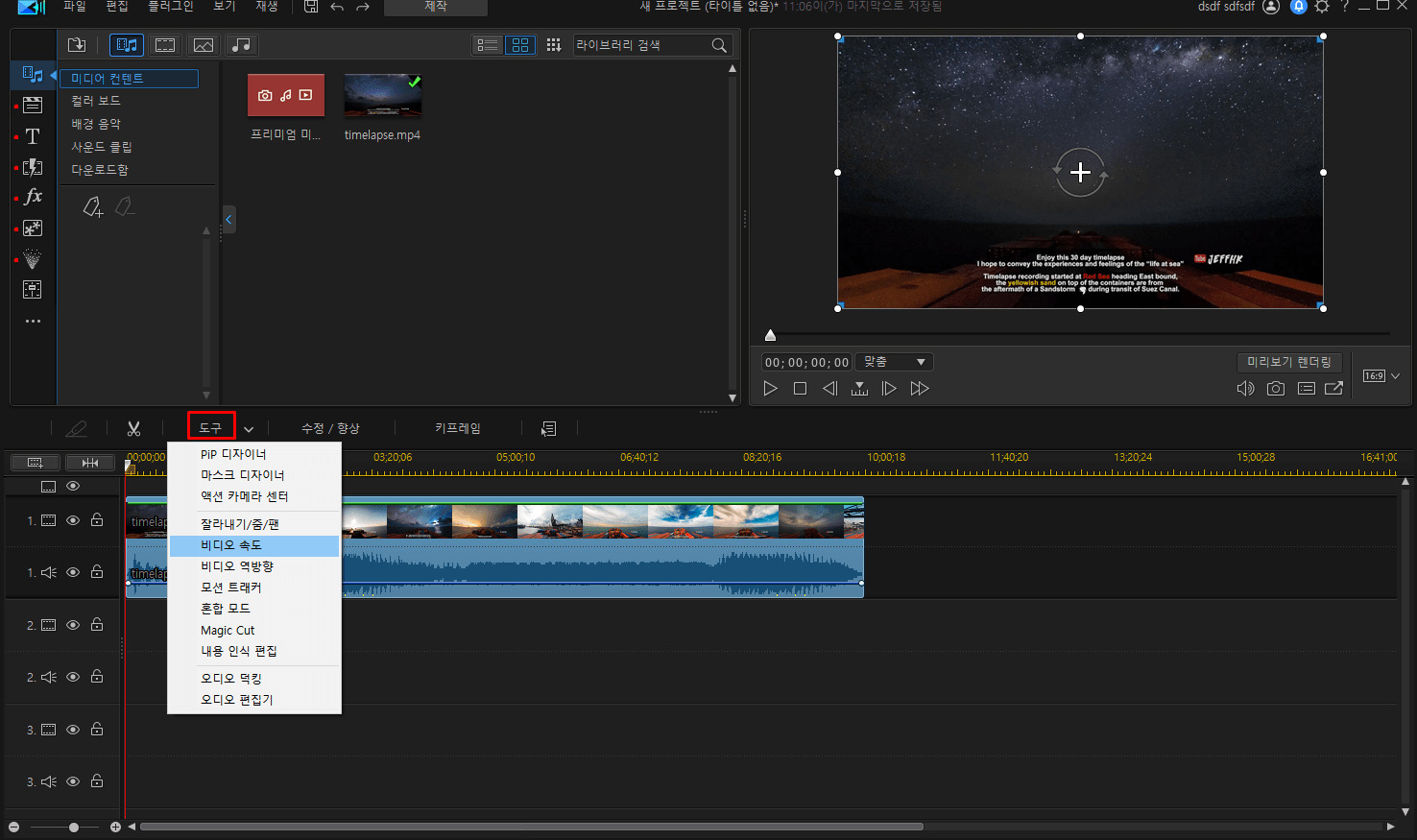
Task: Take a preview snapshot with camera icon
Action: tap(1275, 389)
